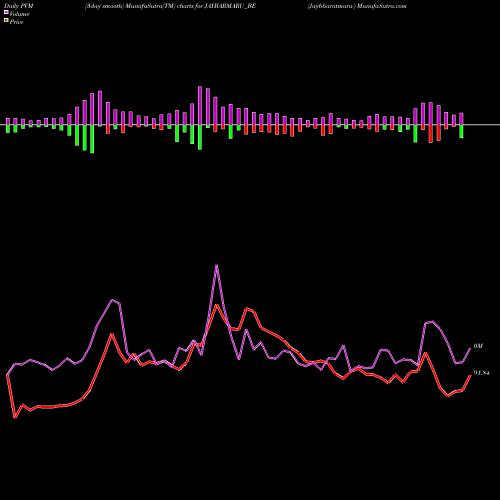
Task: Click the tallest purple volume bar
Action: point(200,106)
